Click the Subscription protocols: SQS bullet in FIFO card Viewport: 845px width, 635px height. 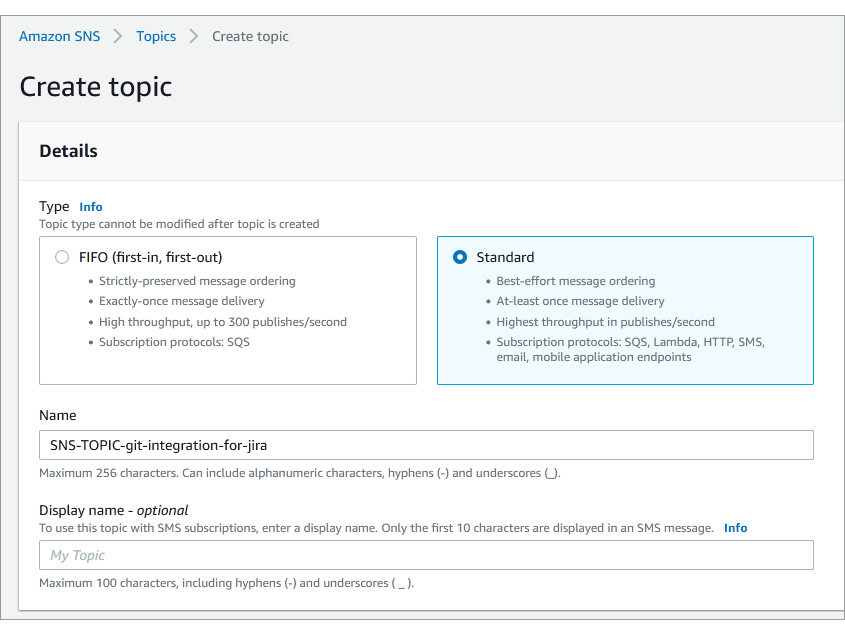click(x=174, y=342)
